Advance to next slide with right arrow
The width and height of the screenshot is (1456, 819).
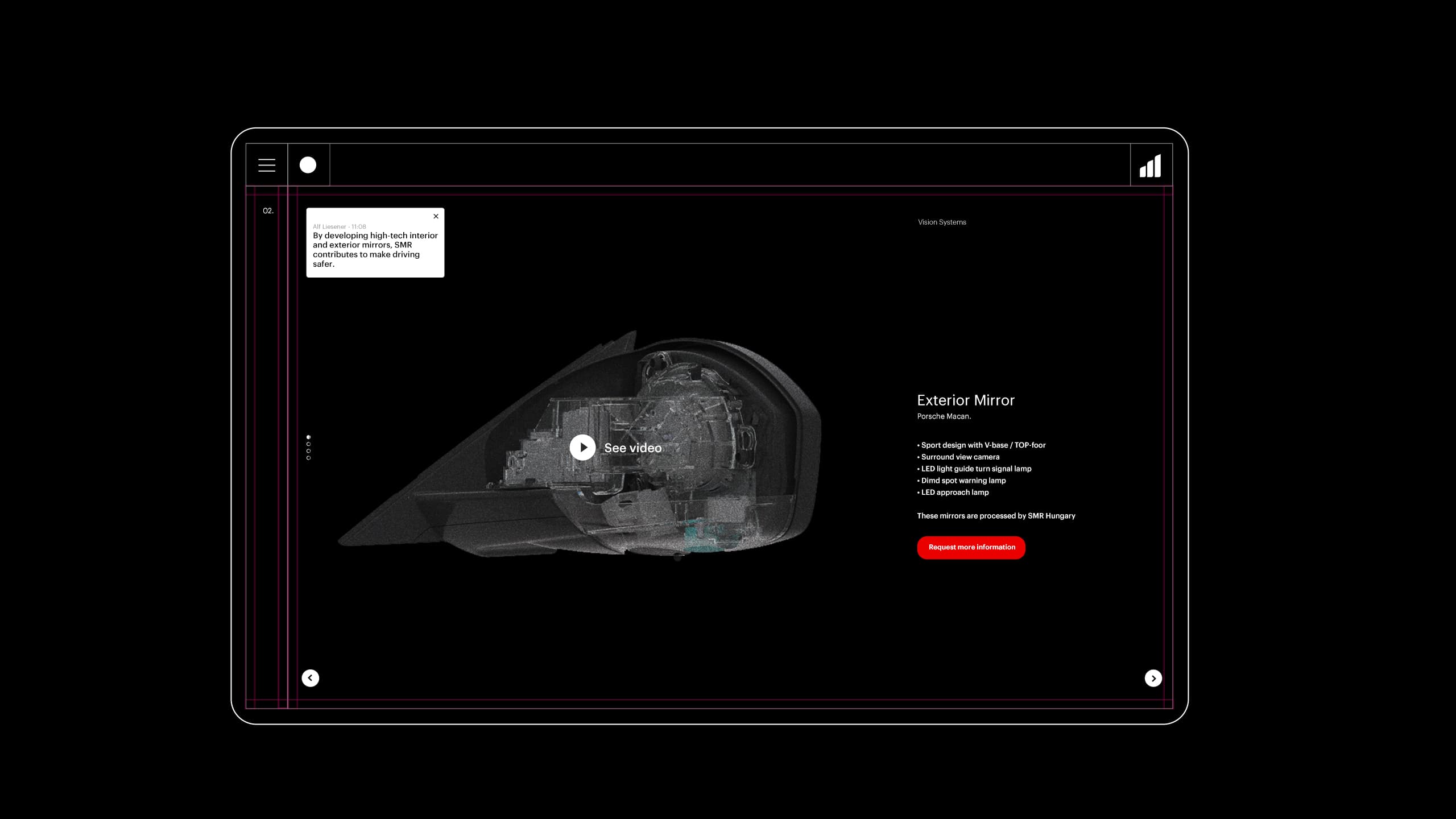coord(1153,678)
